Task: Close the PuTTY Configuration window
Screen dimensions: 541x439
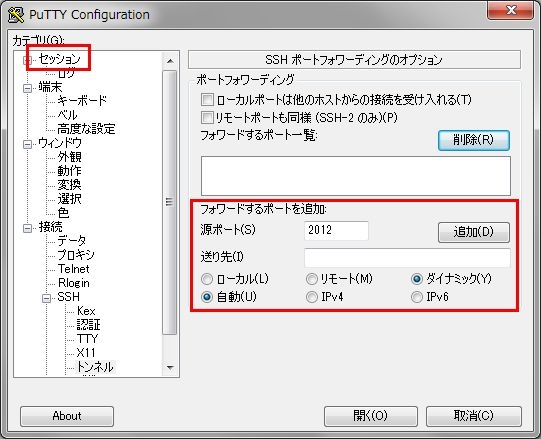Action: click(511, 10)
